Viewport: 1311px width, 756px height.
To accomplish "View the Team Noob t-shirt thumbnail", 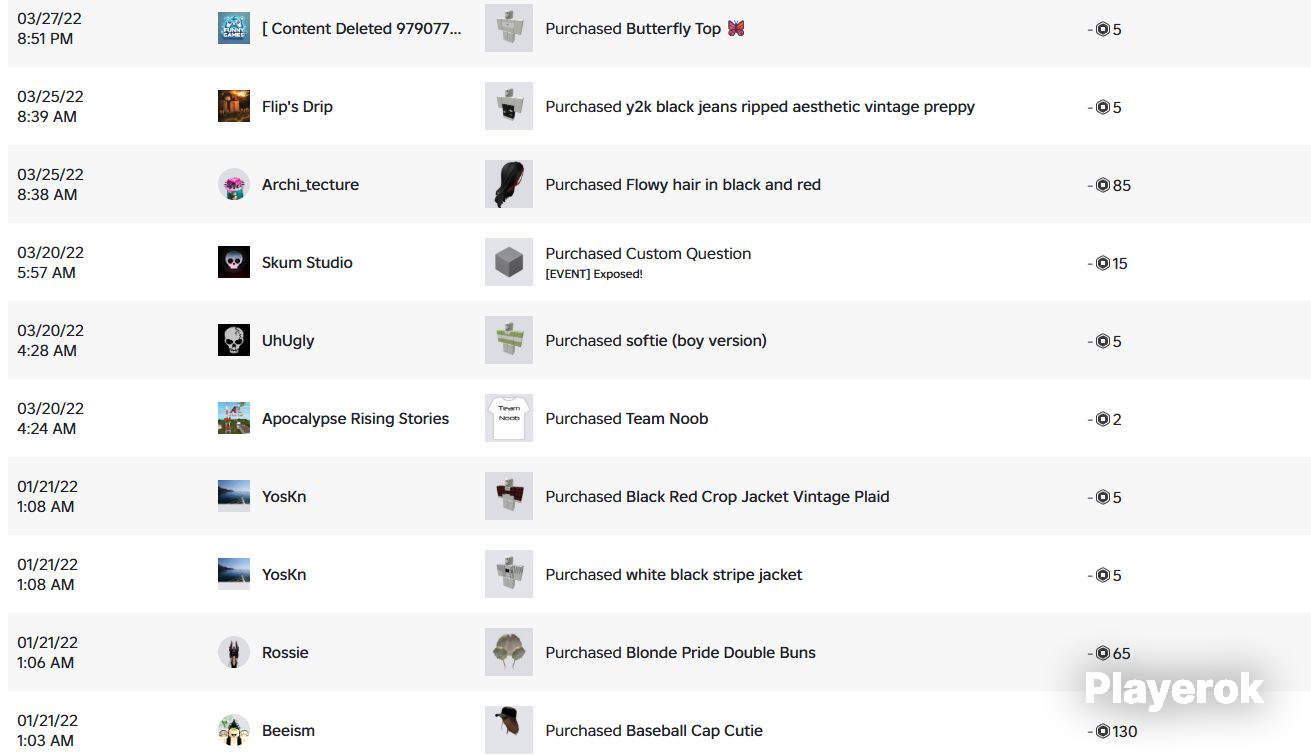I will pyautogui.click(x=509, y=418).
